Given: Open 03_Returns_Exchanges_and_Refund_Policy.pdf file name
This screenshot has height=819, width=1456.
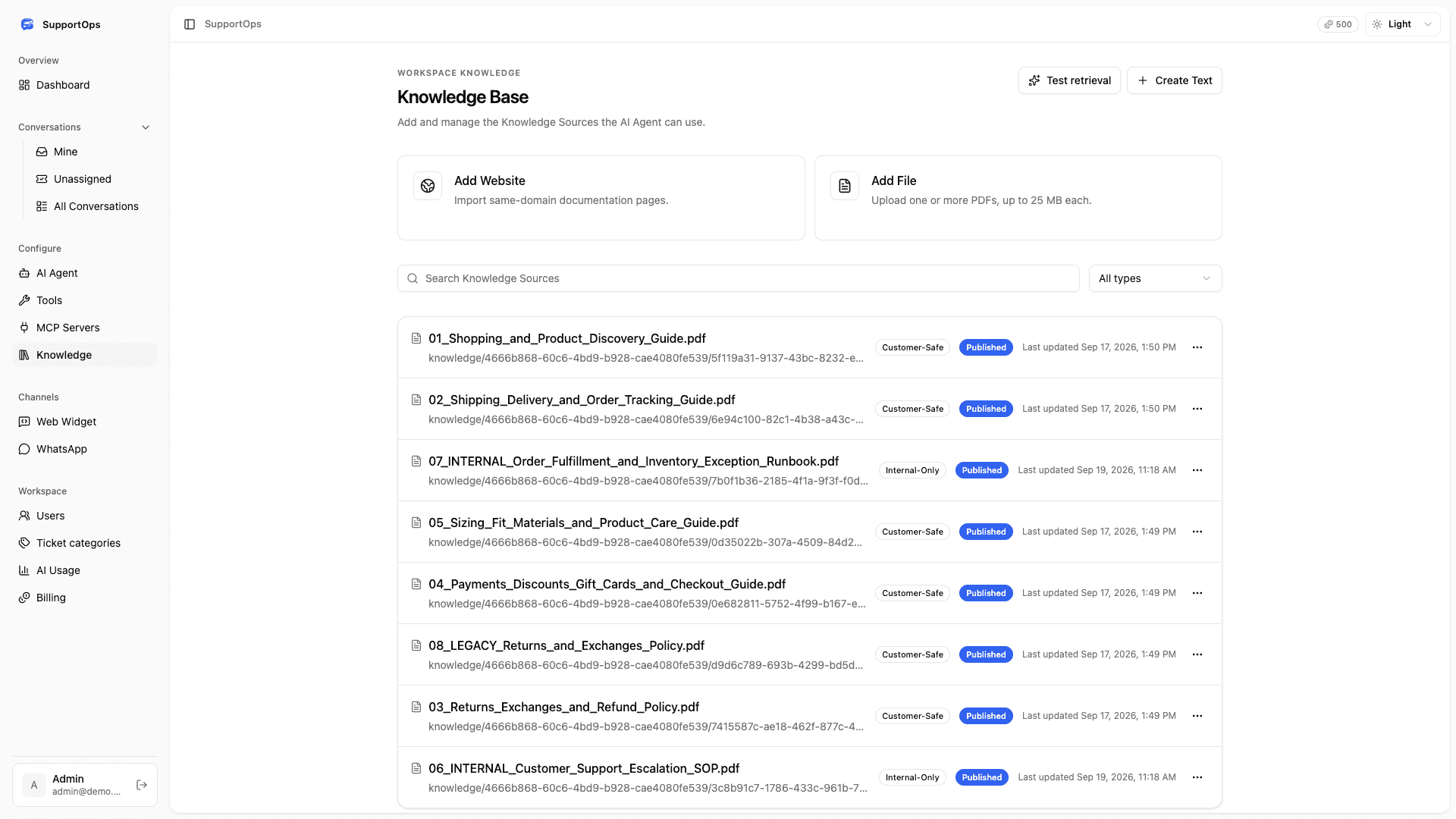Looking at the screenshot, I should click(563, 707).
